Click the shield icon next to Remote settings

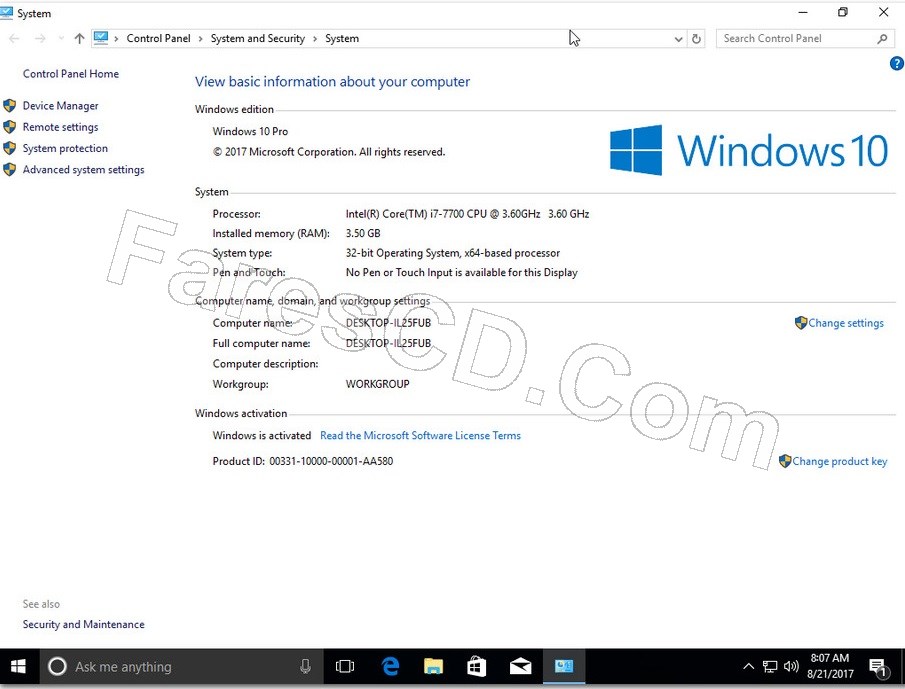pyautogui.click(x=9, y=127)
